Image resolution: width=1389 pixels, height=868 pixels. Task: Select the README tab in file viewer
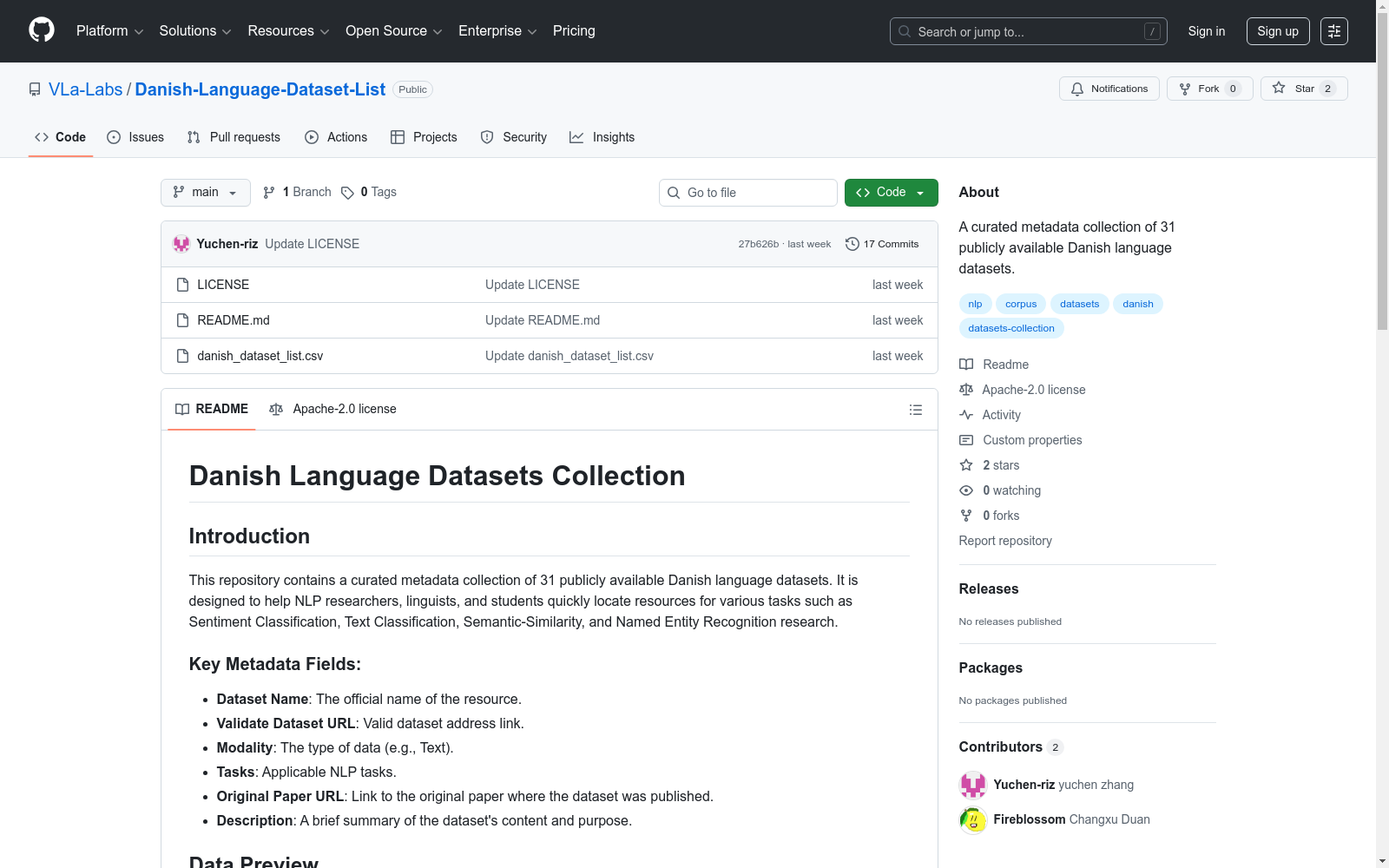coord(212,410)
